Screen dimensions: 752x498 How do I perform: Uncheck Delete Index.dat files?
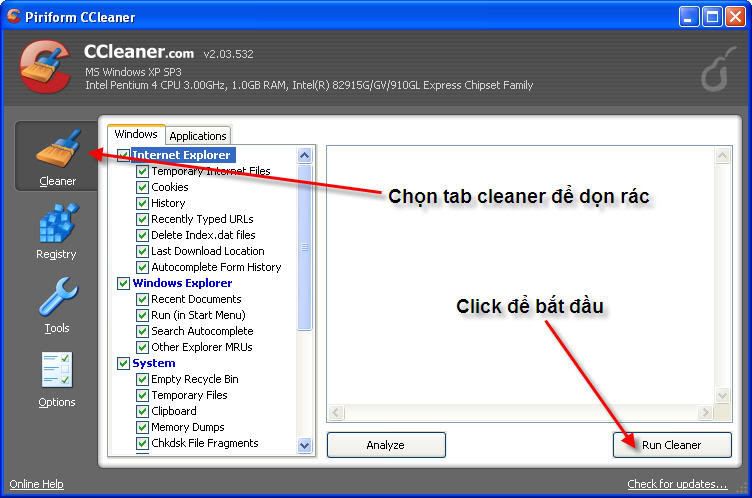tap(142, 235)
